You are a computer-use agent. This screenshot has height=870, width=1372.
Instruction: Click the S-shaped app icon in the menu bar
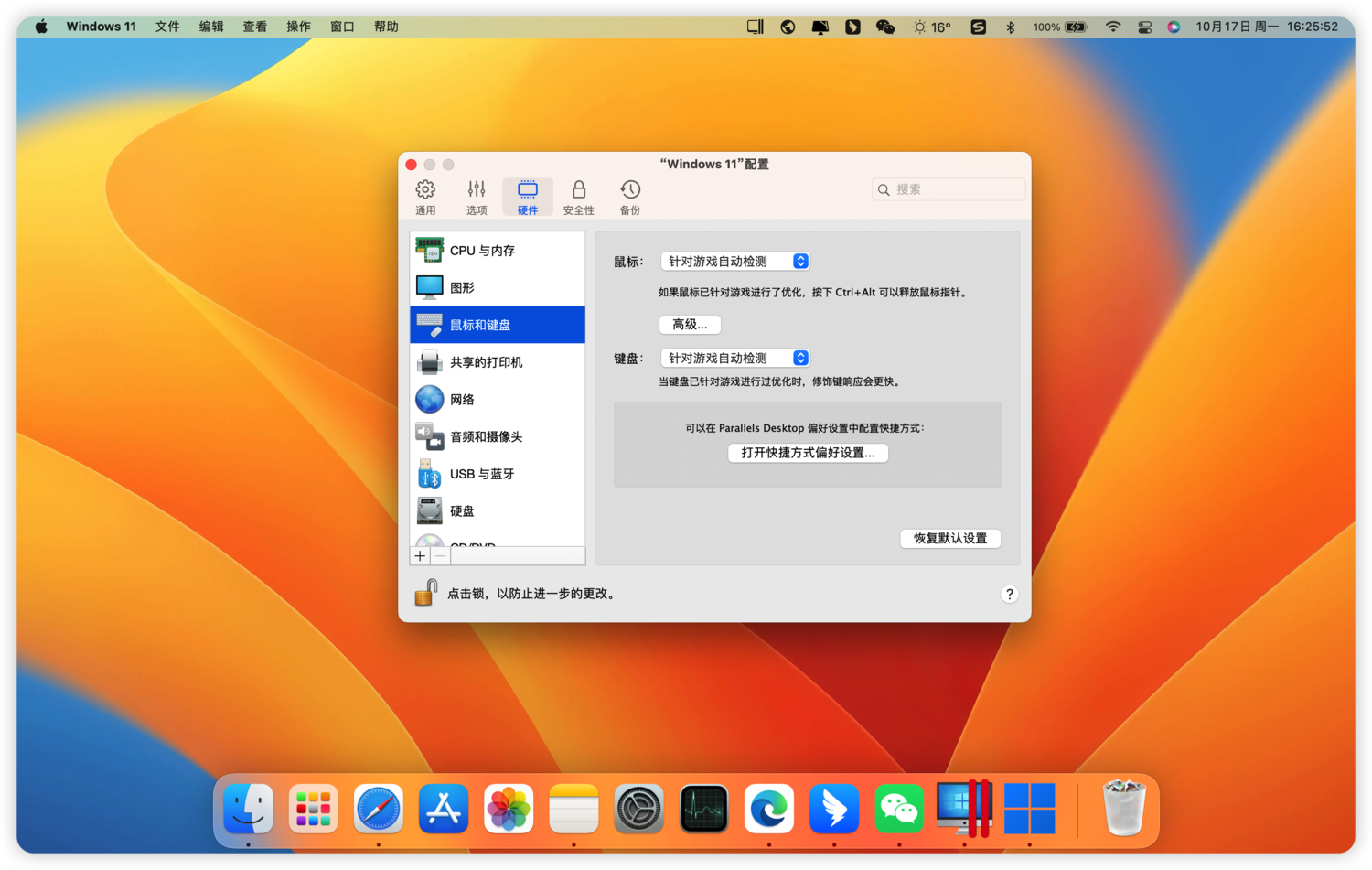[x=979, y=27]
